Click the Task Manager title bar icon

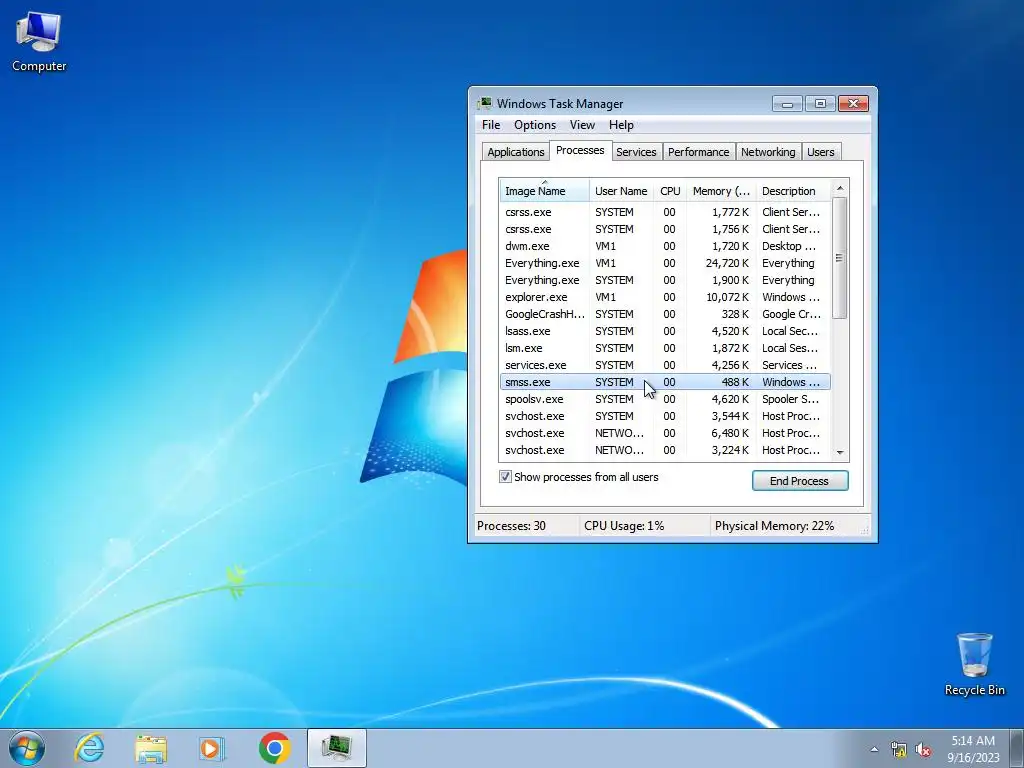click(484, 103)
